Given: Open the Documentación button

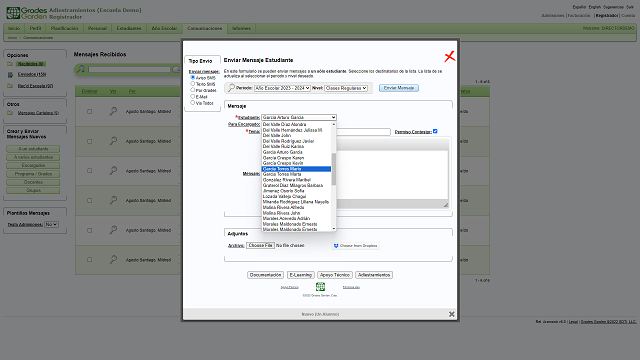Looking at the screenshot, I should coord(265,275).
